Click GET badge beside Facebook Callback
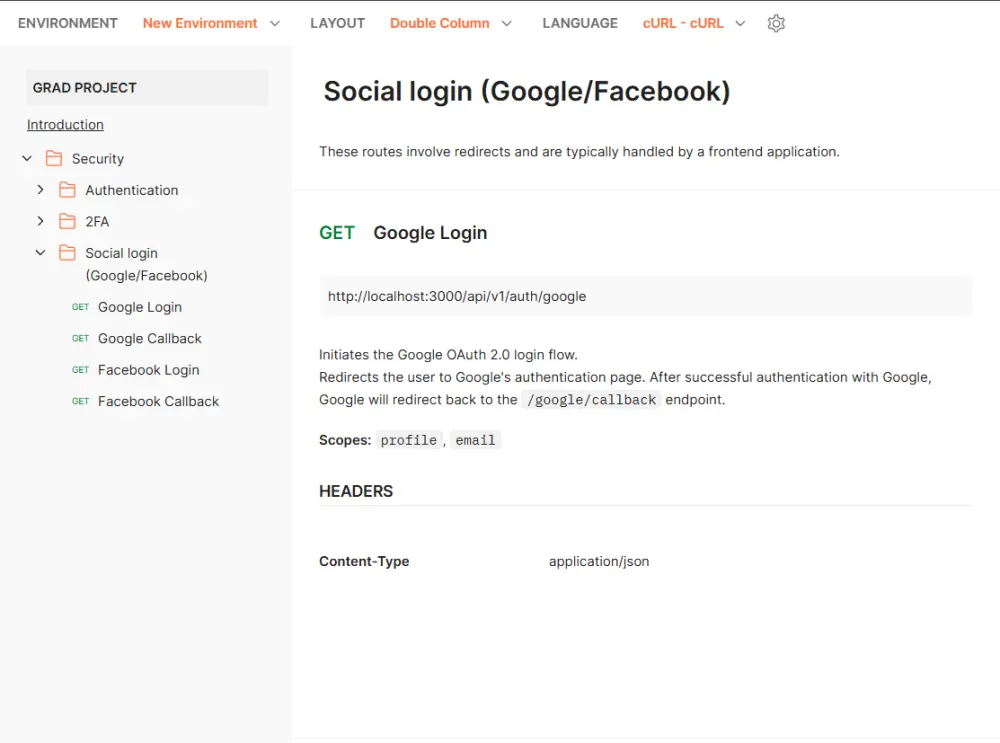The width and height of the screenshot is (1000, 743). pyautogui.click(x=81, y=401)
